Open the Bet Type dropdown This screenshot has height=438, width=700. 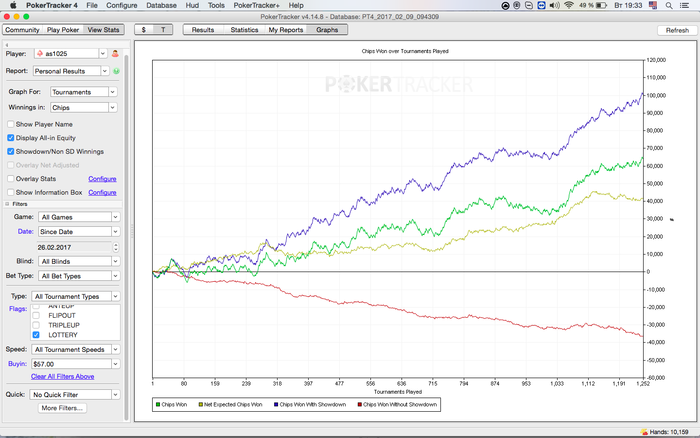point(79,276)
